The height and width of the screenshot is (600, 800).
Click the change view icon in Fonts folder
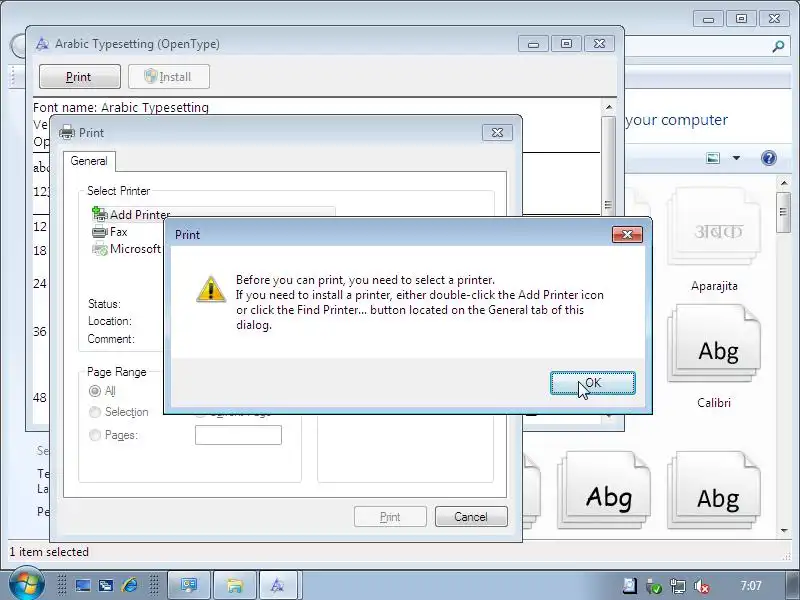[x=713, y=158]
